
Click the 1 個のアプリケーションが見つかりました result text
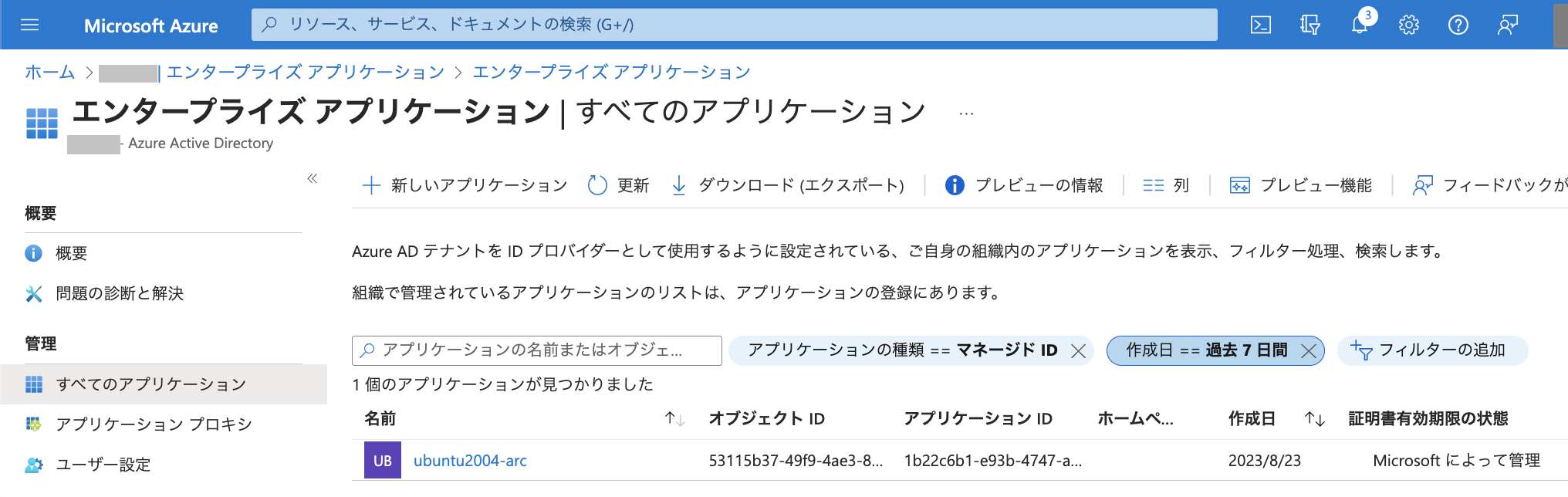point(502,384)
